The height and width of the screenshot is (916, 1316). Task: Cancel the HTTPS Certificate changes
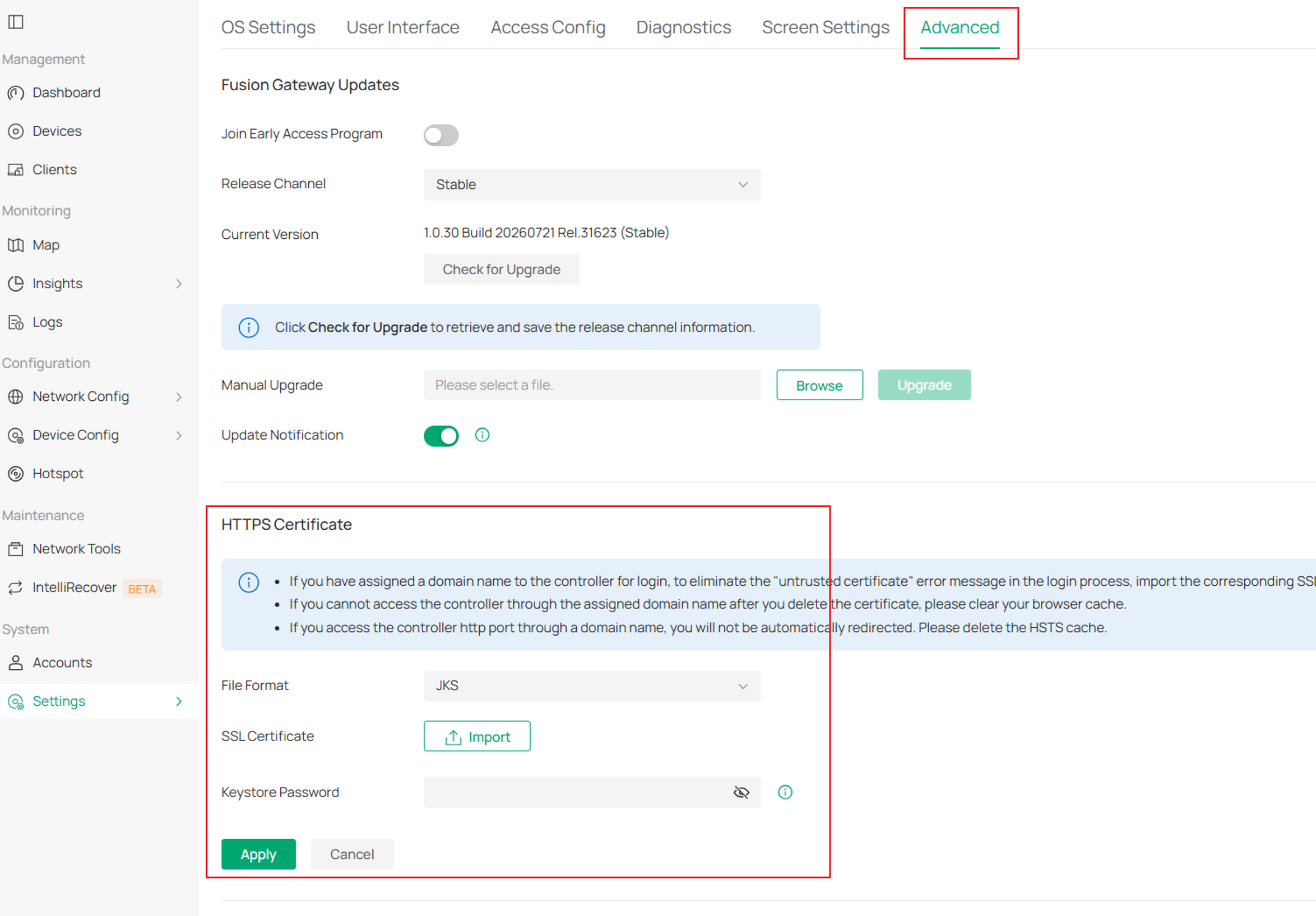click(x=352, y=855)
